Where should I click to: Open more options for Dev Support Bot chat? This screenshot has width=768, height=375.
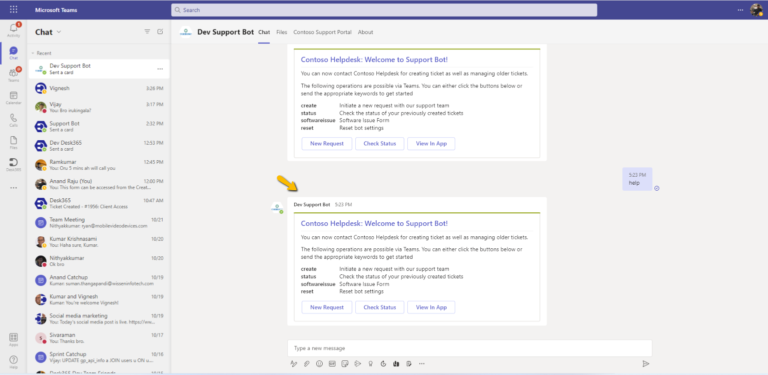coord(160,69)
